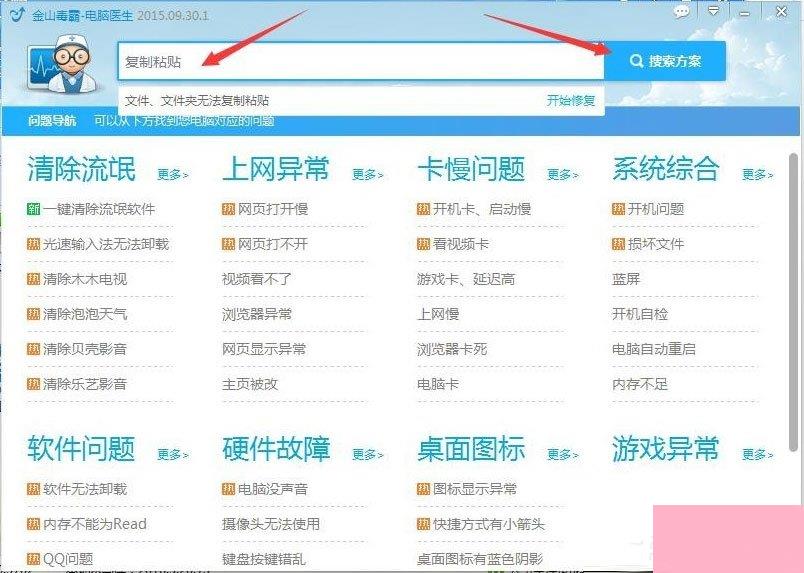This screenshot has height=573, width=804.
Task: Open the 软件问题 category heading
Action: pos(82,449)
